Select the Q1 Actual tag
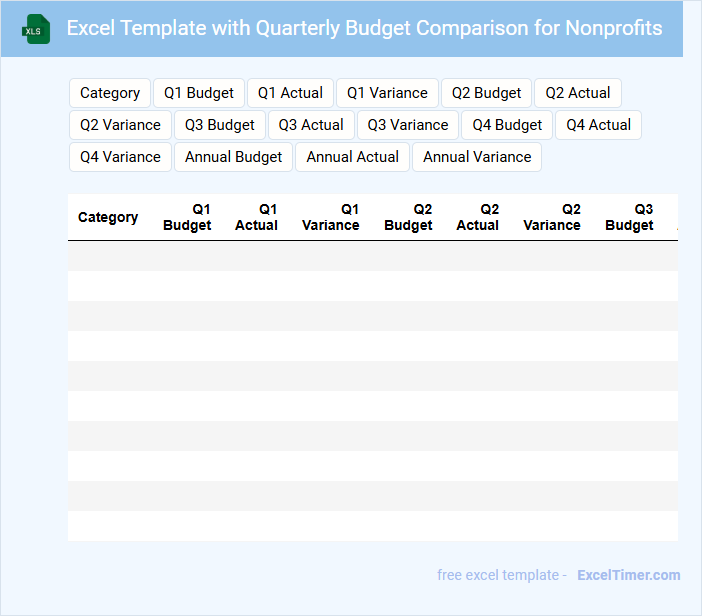 [290, 93]
